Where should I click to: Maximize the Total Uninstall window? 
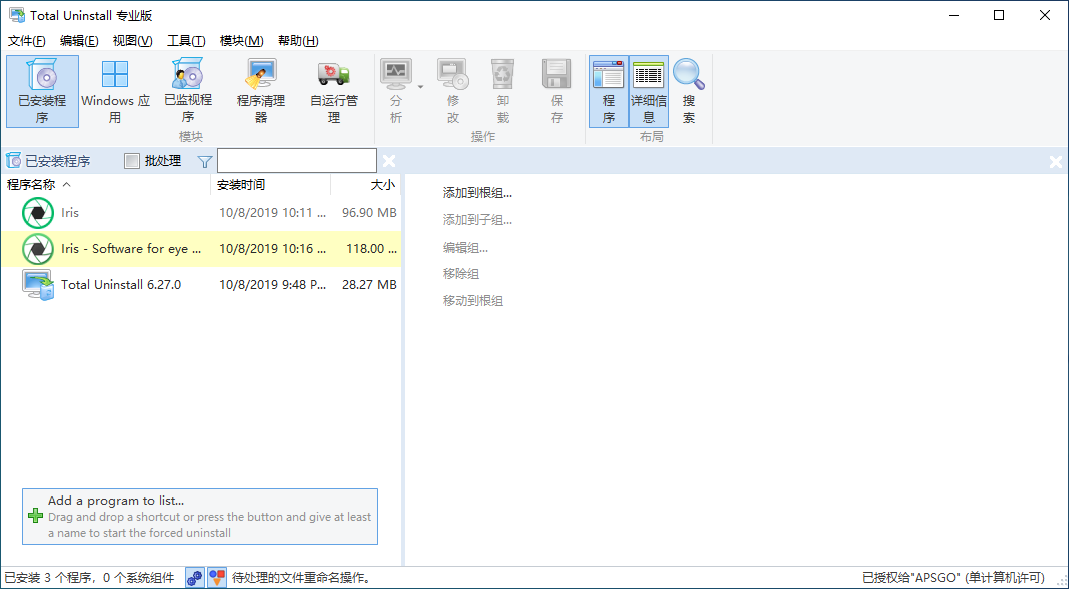(999, 15)
